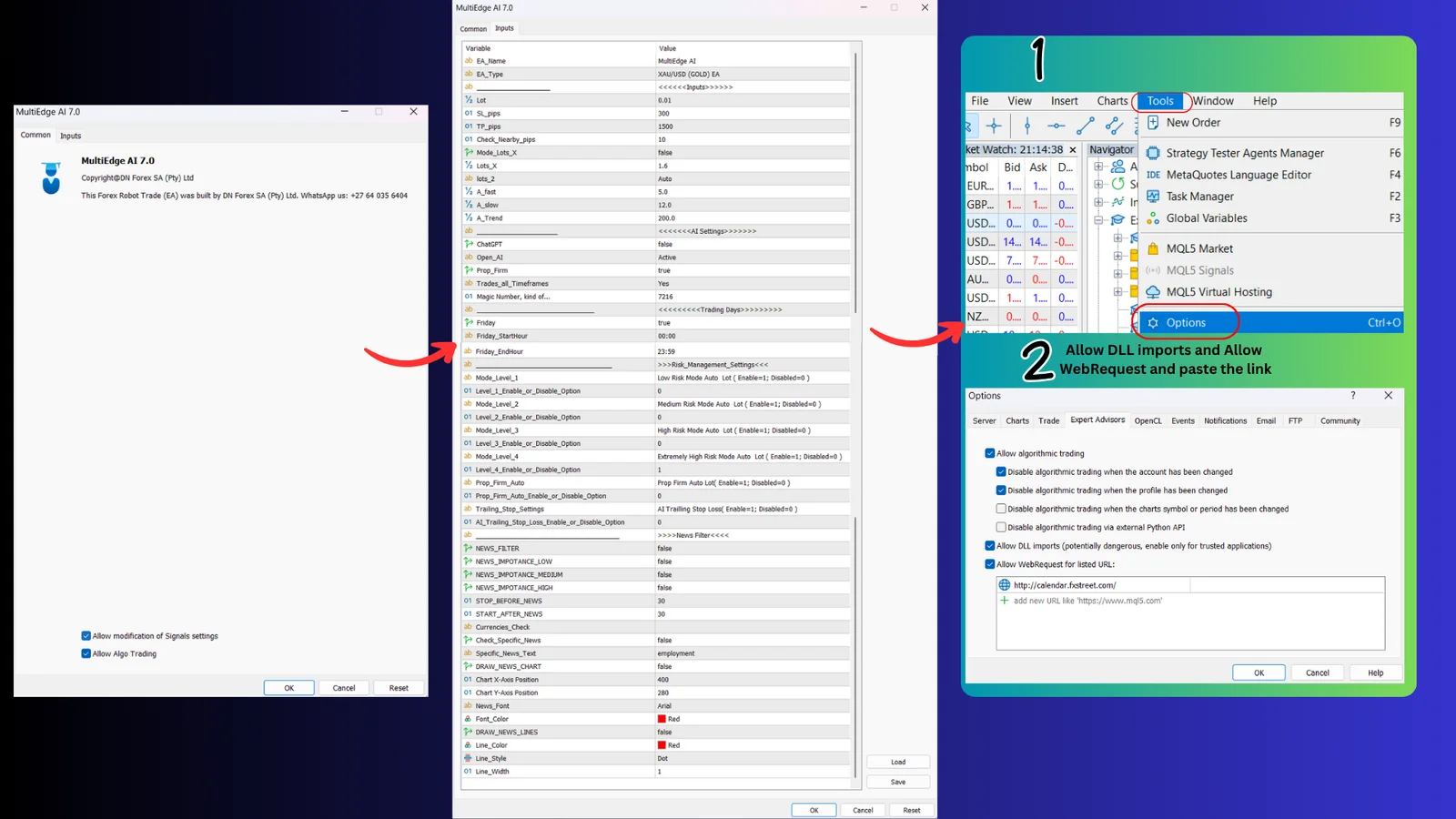1456x819 pixels.
Task: Click the Load button beside inputs list
Action: (x=897, y=762)
